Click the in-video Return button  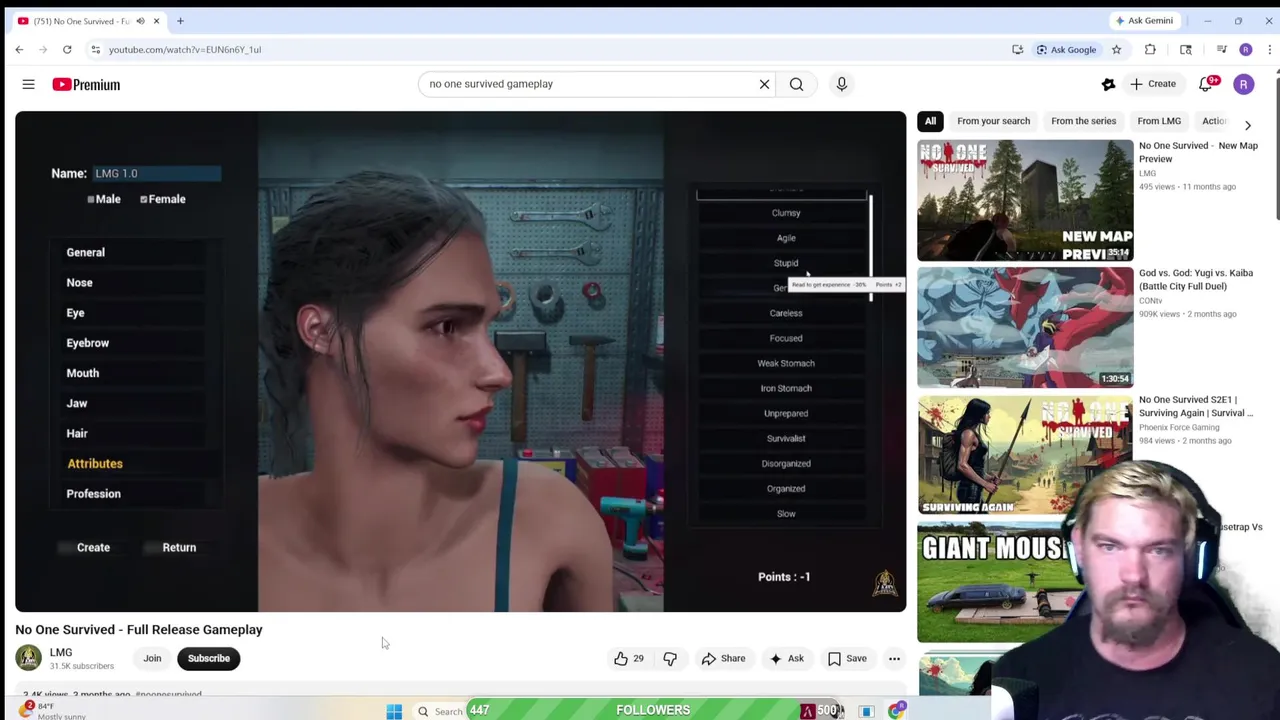(179, 548)
